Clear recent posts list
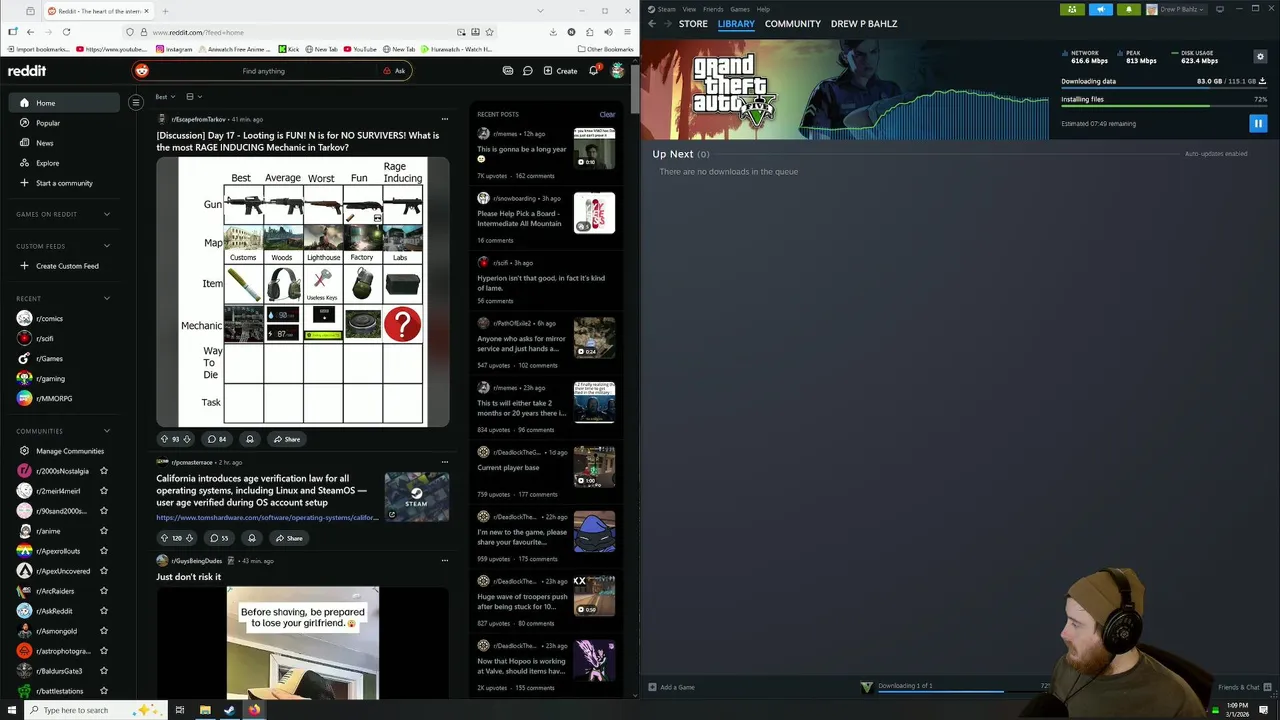 [x=607, y=114]
